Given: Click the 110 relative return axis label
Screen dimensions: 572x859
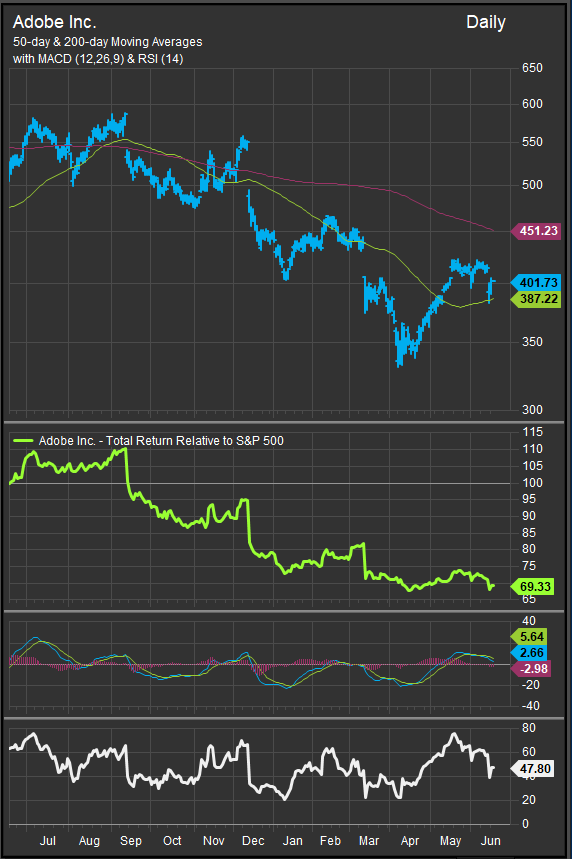Looking at the screenshot, I should pyautogui.click(x=532, y=449).
